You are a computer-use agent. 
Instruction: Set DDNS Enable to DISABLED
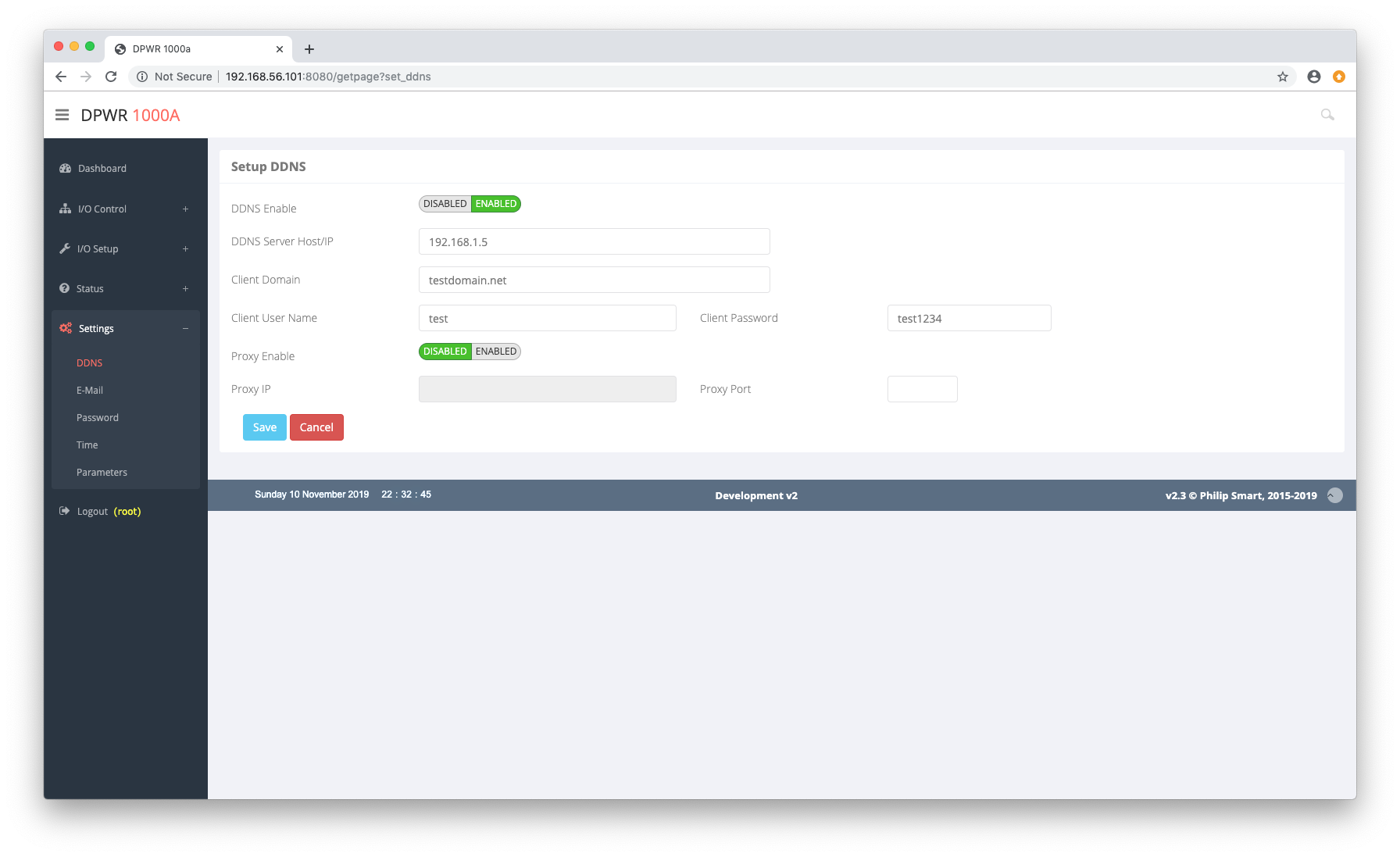(445, 204)
